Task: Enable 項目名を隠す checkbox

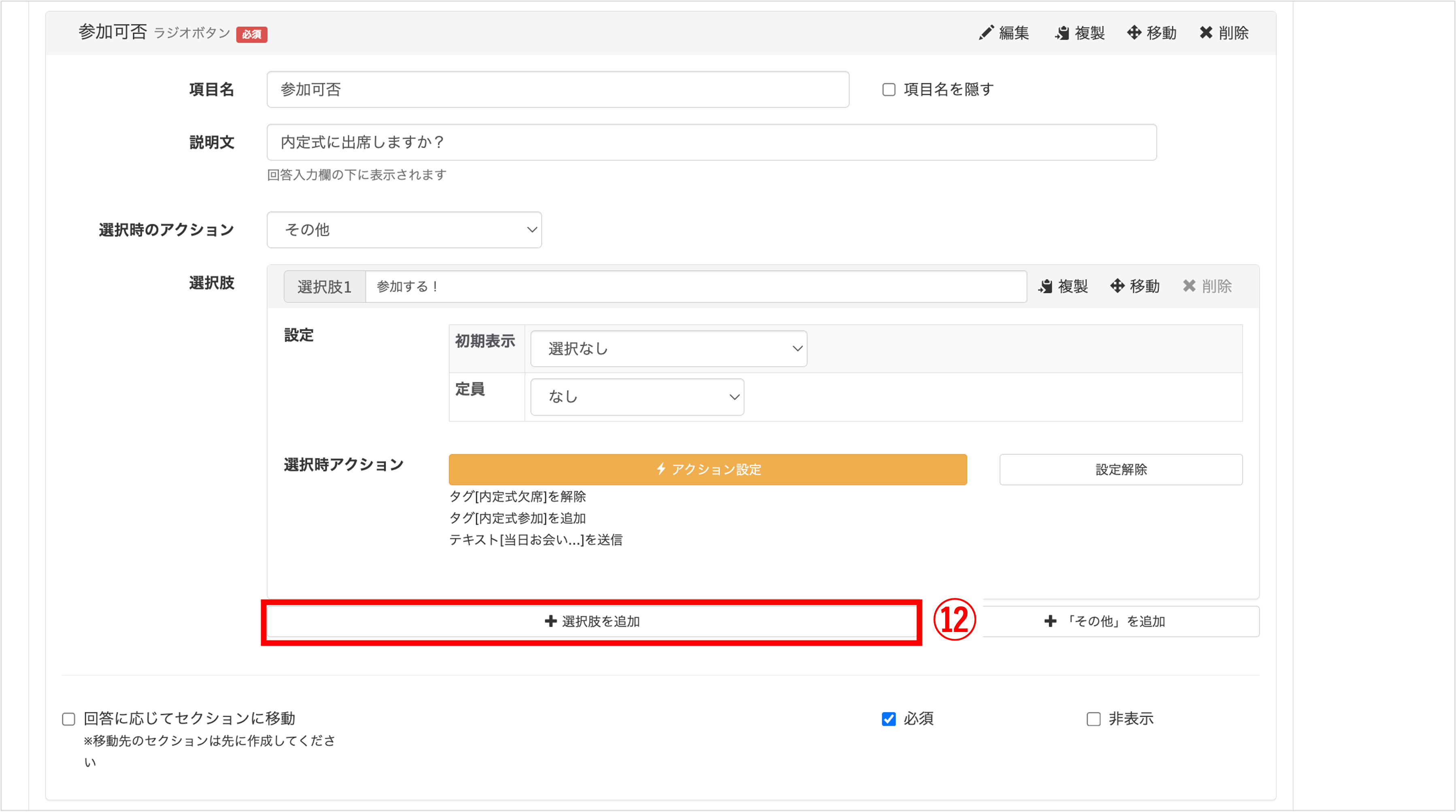Action: [889, 90]
